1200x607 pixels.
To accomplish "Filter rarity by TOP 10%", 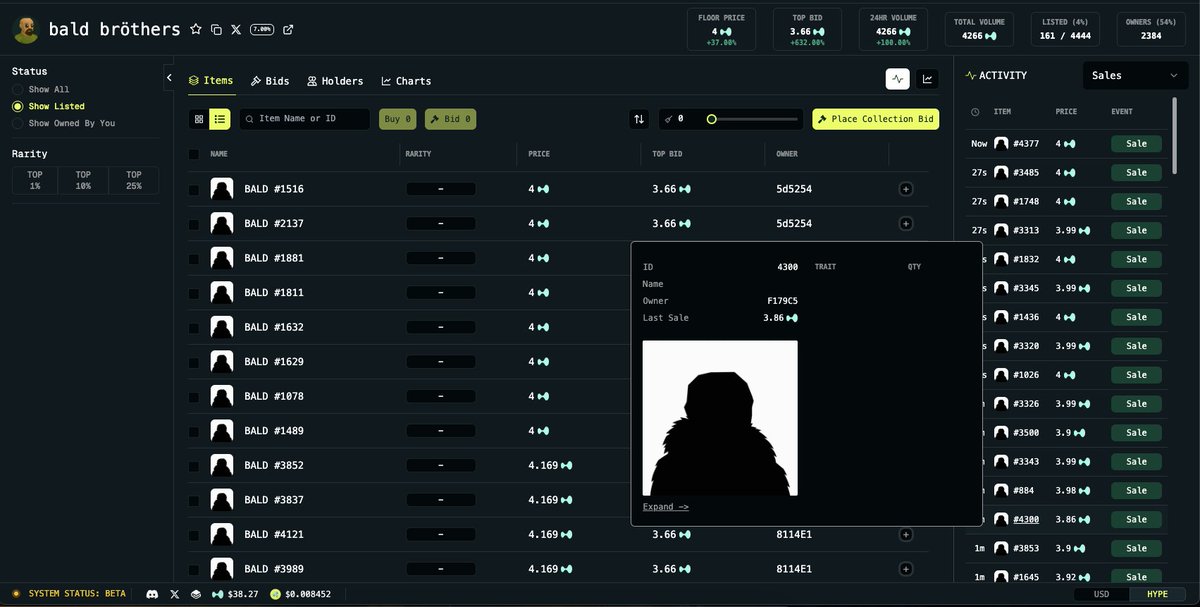I will click(83, 180).
